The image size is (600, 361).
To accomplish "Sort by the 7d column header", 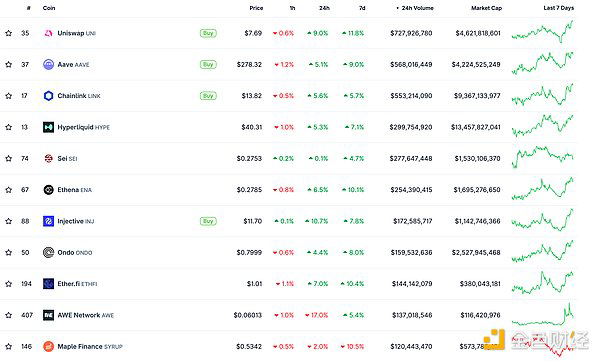I will click(x=362, y=8).
